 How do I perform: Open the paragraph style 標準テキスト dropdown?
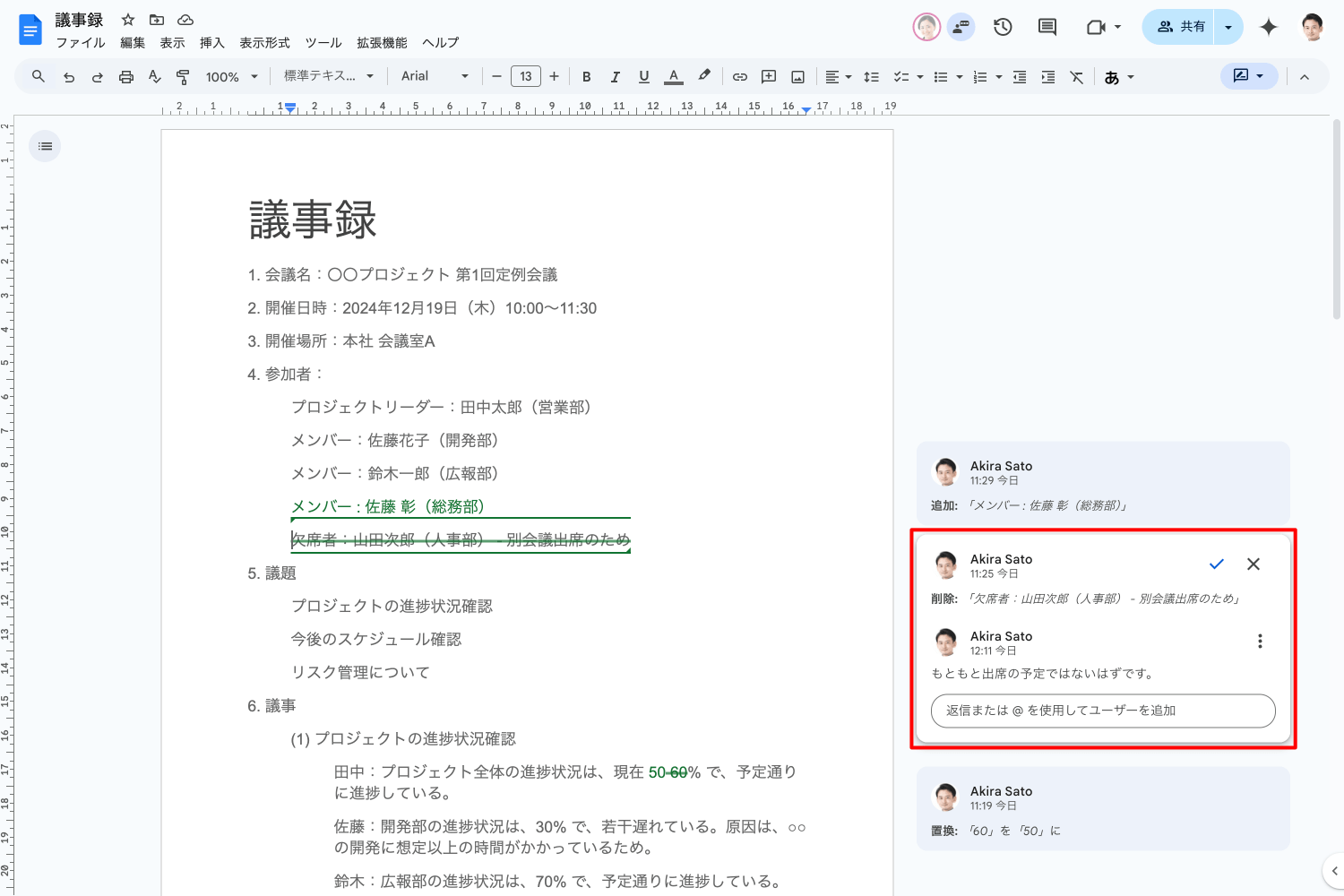329,77
